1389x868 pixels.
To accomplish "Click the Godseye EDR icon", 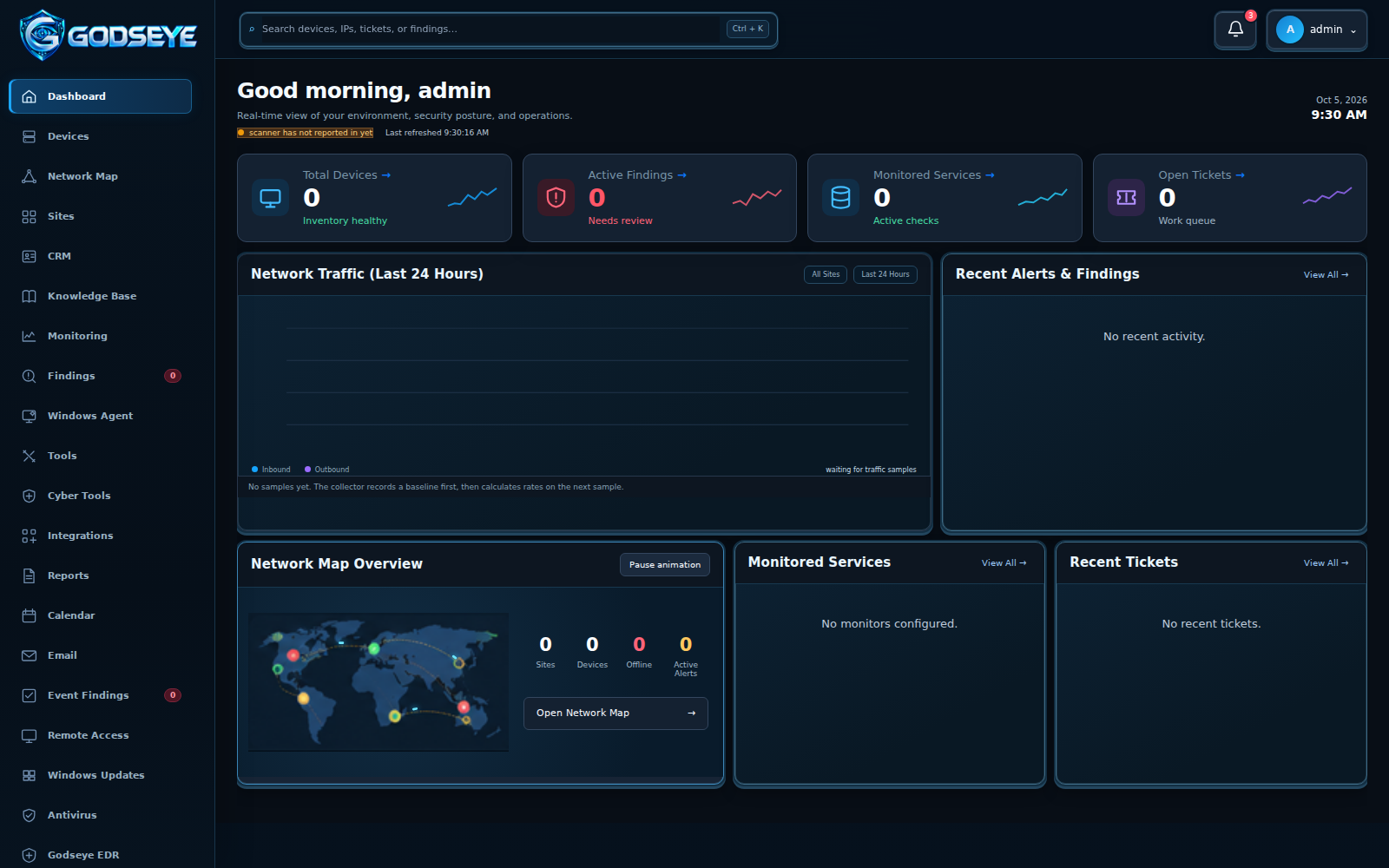I will coord(29,855).
